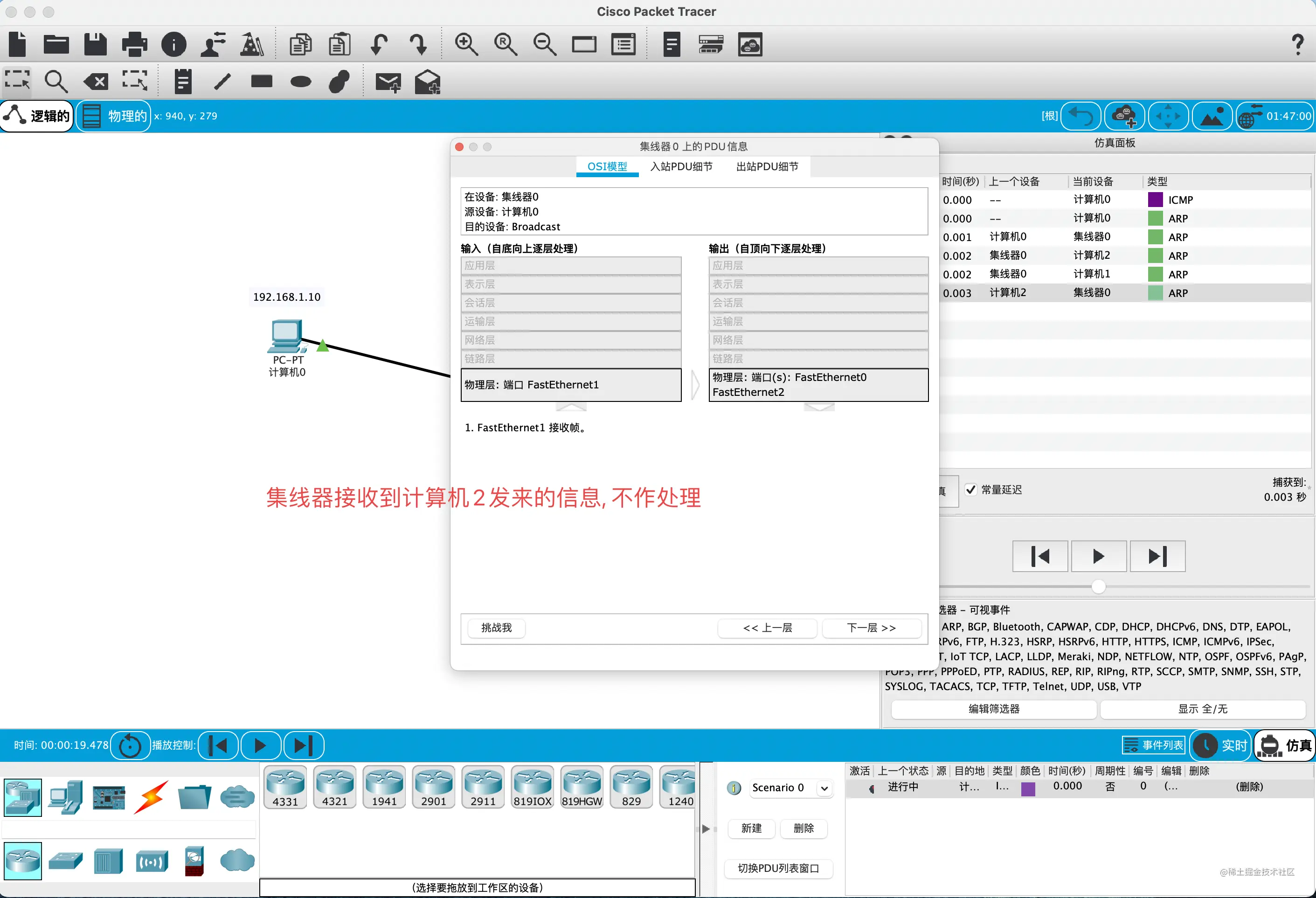Switch to 实时 mode
Screen dimensions: 1316x898
[1220, 745]
